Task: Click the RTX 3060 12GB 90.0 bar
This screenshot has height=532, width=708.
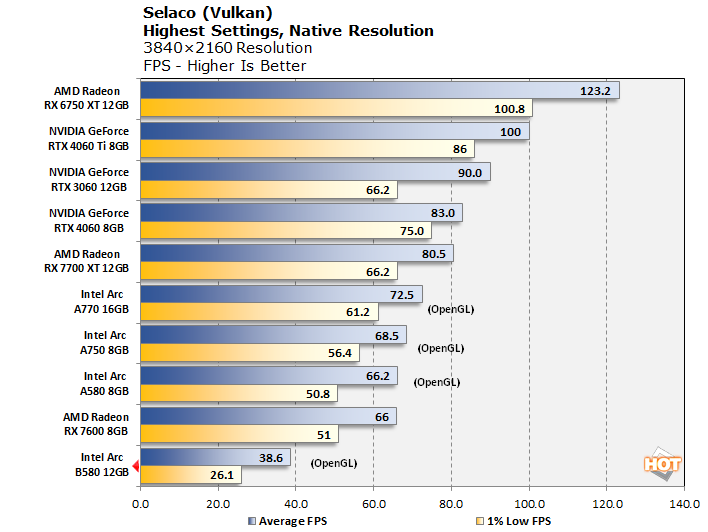Action: pyautogui.click(x=315, y=173)
